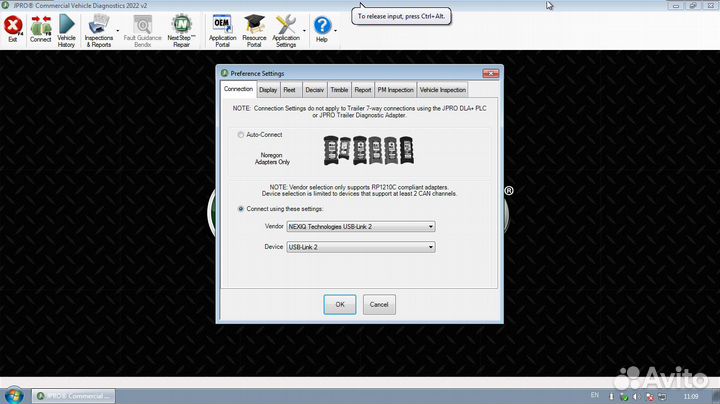
Task: Open the PM Inspection tab
Action: pos(395,90)
